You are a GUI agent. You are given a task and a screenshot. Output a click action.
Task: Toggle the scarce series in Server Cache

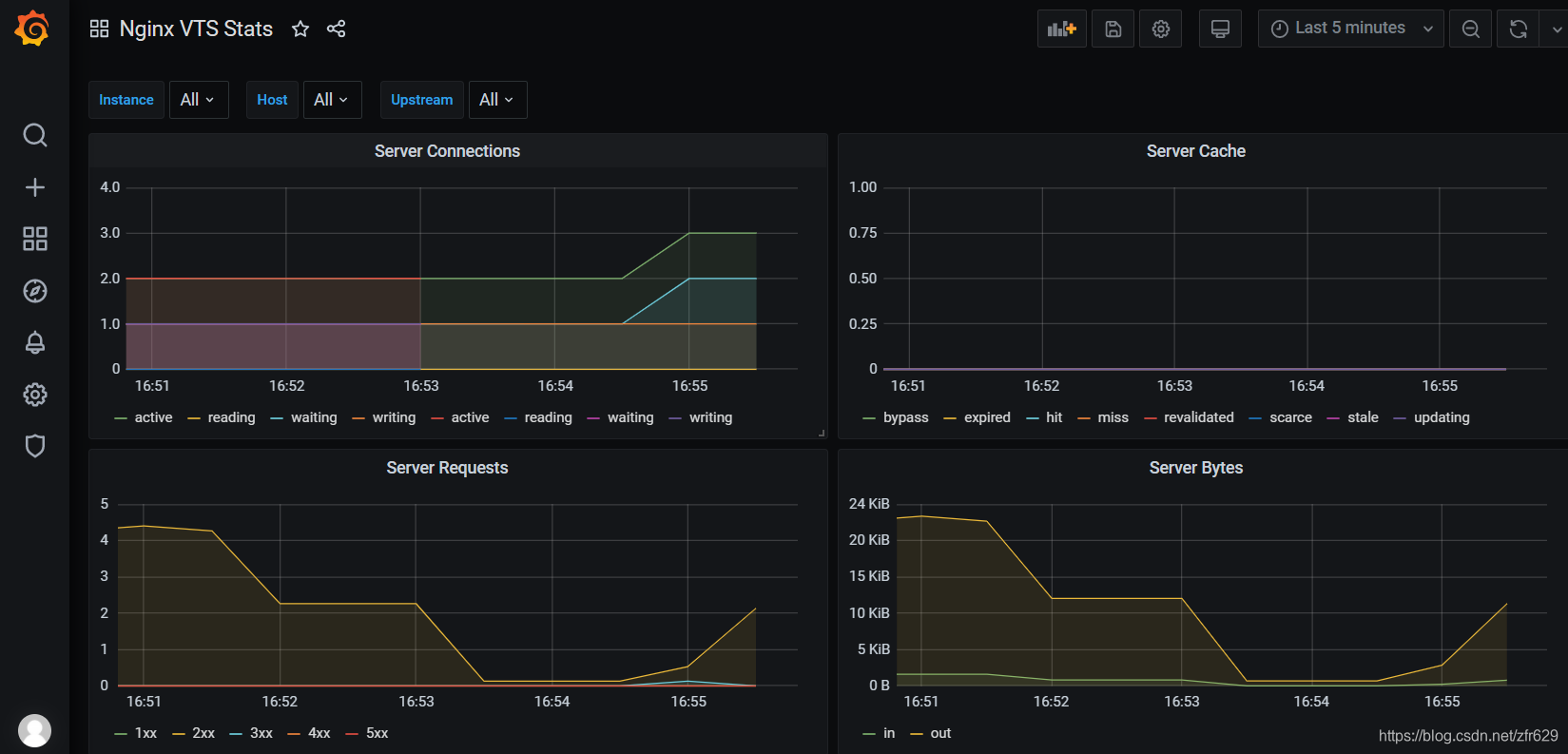(1290, 417)
